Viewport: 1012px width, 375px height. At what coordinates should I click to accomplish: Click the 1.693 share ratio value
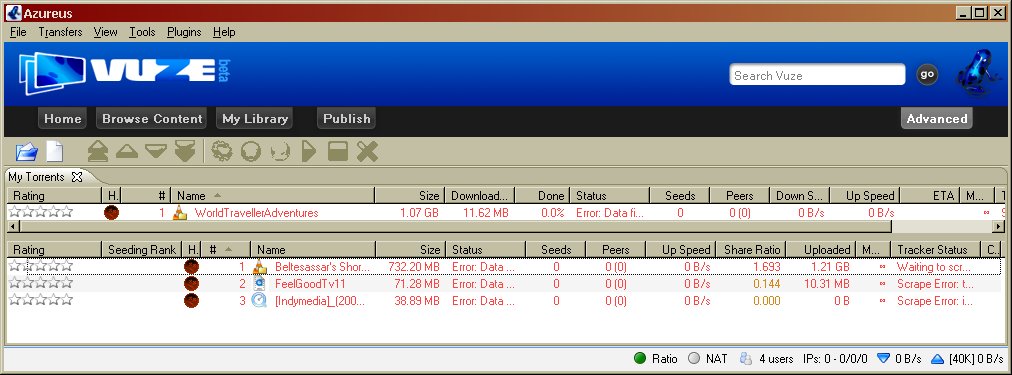[x=767, y=267]
